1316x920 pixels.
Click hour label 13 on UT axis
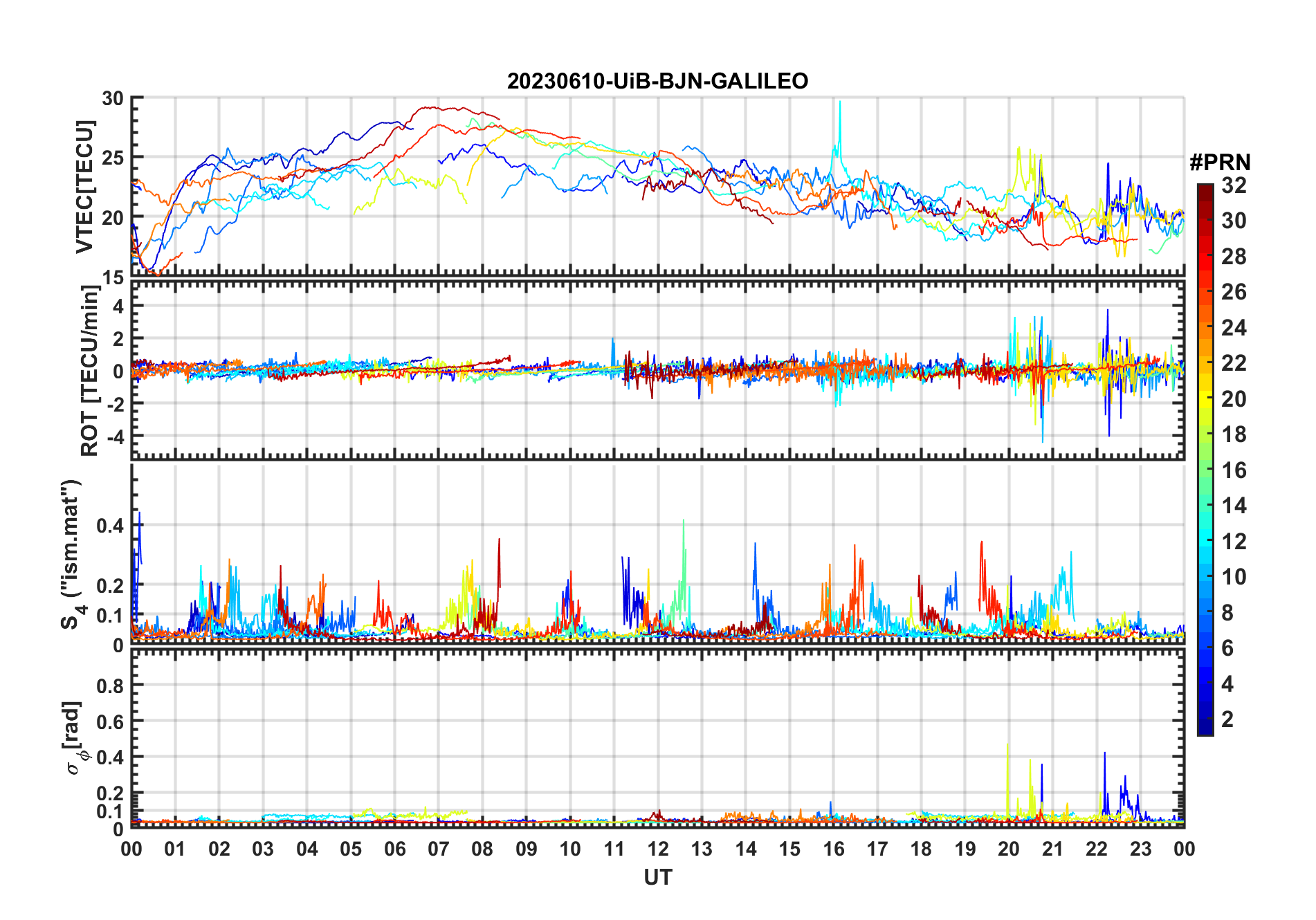(702, 849)
